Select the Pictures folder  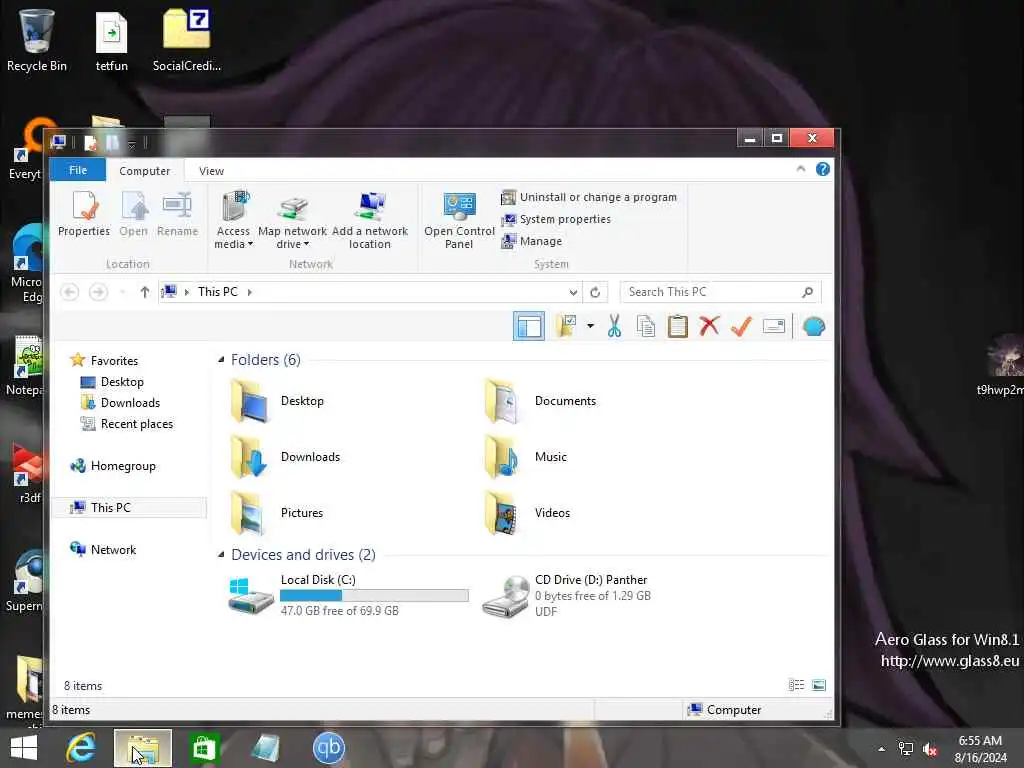tap(277, 513)
